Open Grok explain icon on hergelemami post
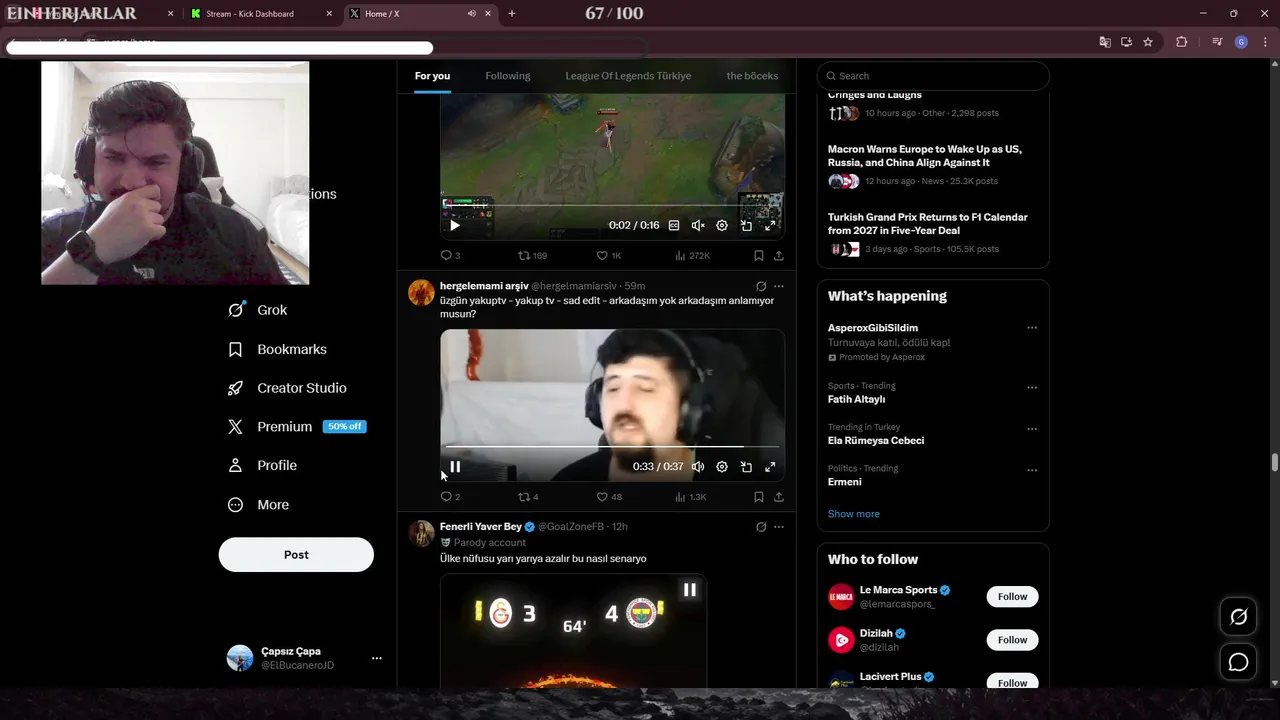This screenshot has width=1280, height=720. (x=761, y=286)
